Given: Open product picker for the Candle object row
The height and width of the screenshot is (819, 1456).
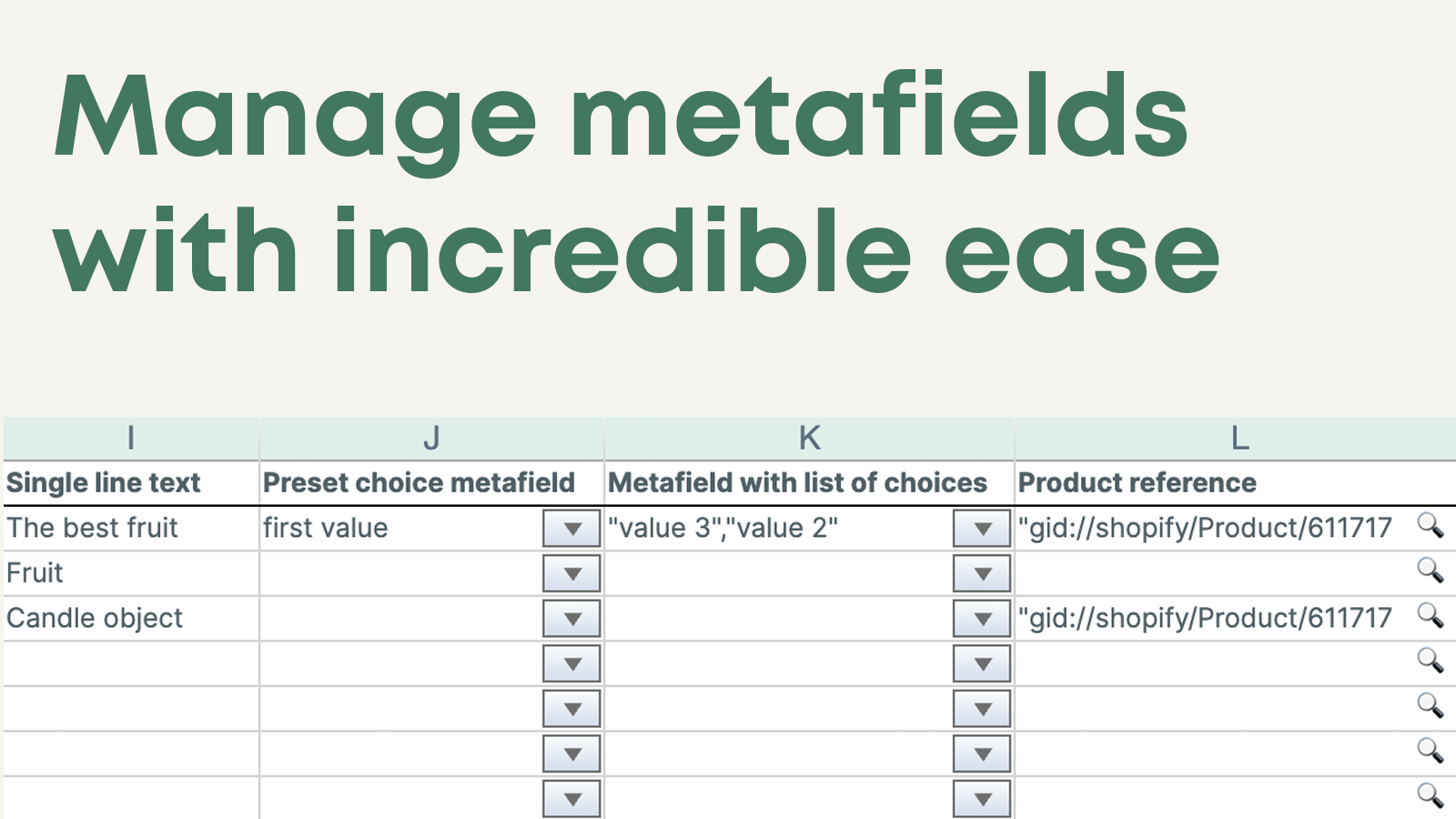Looking at the screenshot, I should (1430, 618).
